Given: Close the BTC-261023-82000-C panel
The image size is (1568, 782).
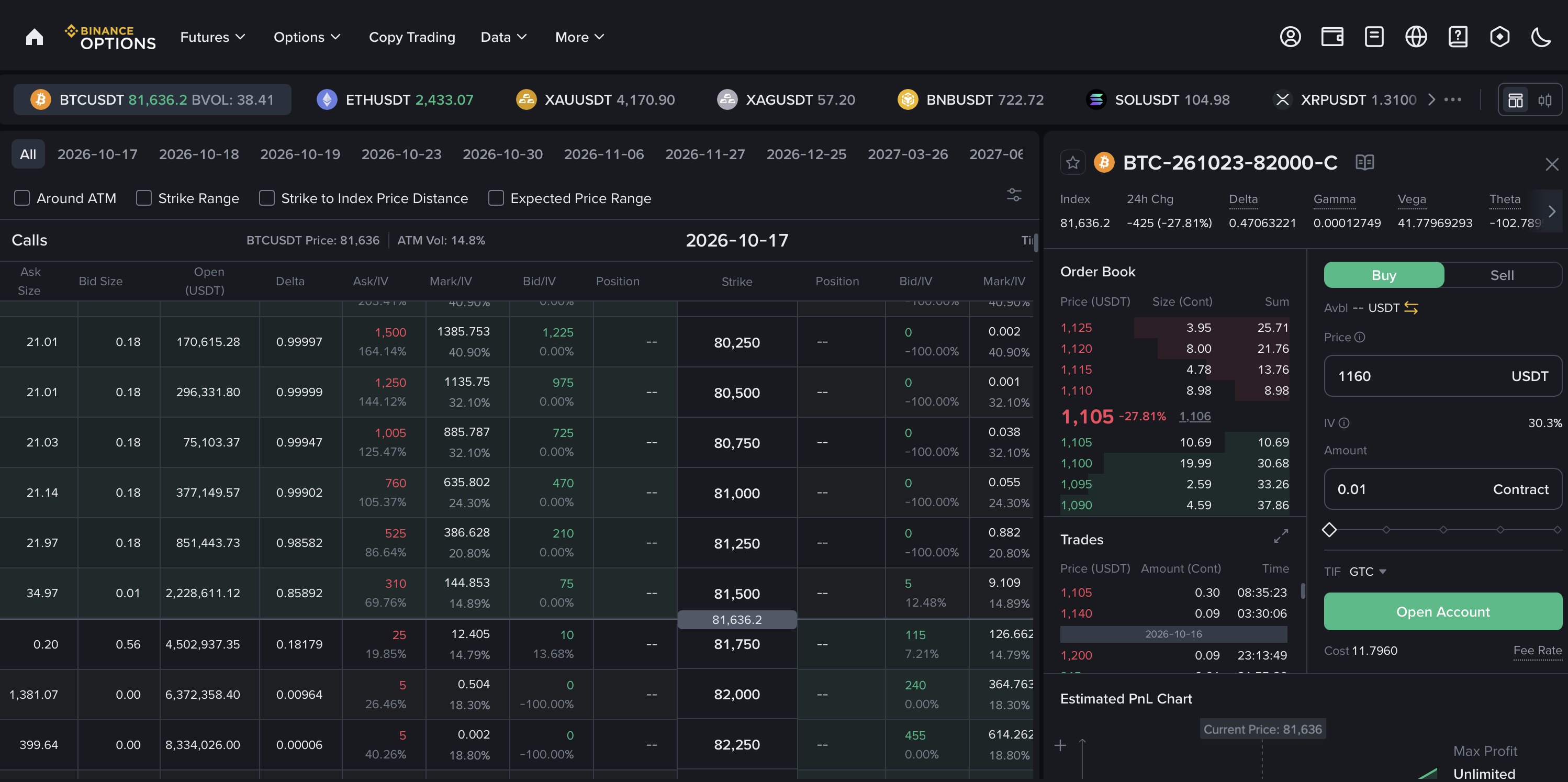Looking at the screenshot, I should [x=1552, y=164].
